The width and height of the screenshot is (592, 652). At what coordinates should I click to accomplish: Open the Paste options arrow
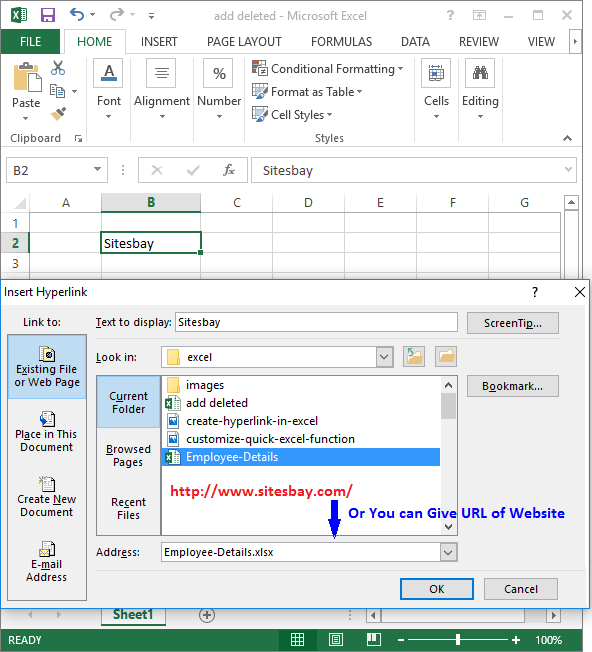point(26,119)
